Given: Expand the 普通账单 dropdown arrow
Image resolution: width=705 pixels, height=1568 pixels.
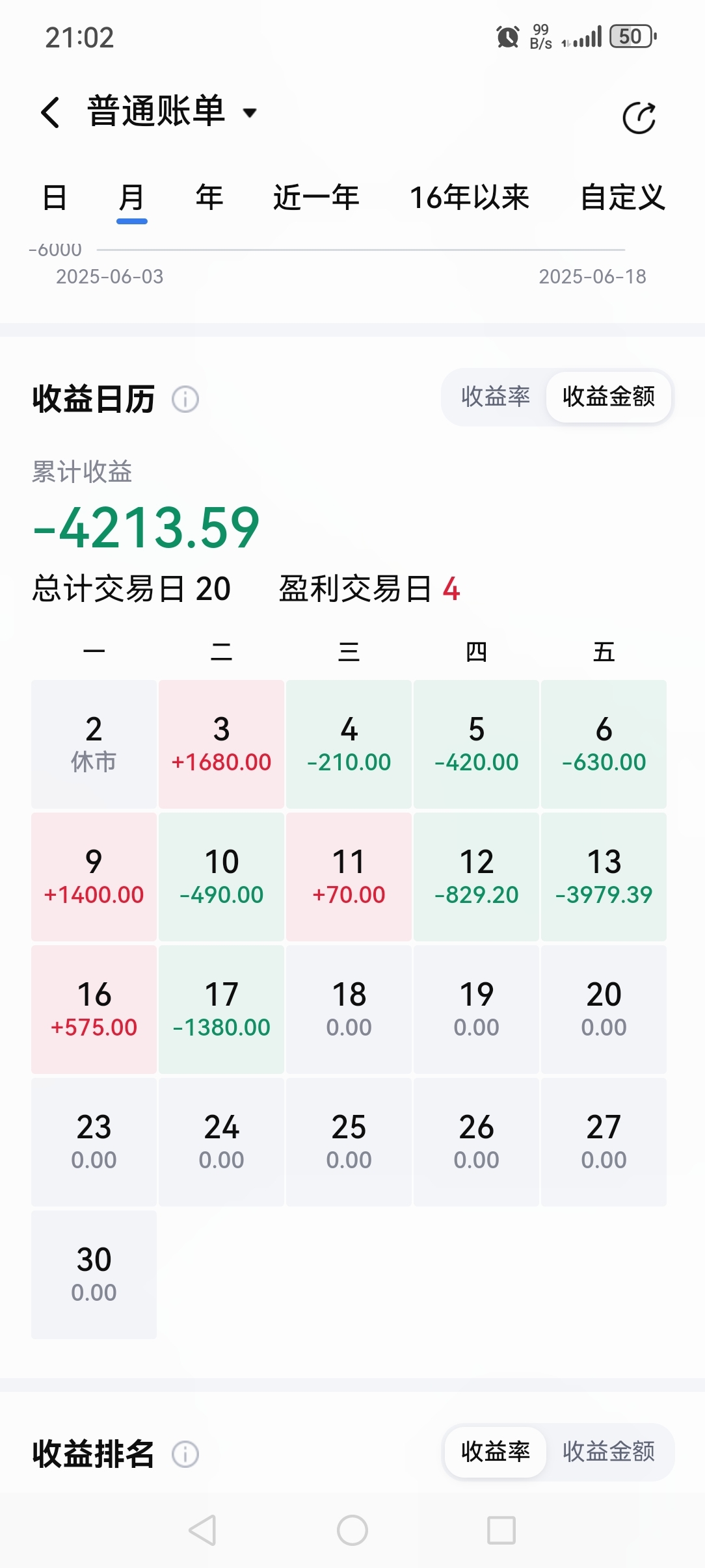Looking at the screenshot, I should tap(250, 113).
